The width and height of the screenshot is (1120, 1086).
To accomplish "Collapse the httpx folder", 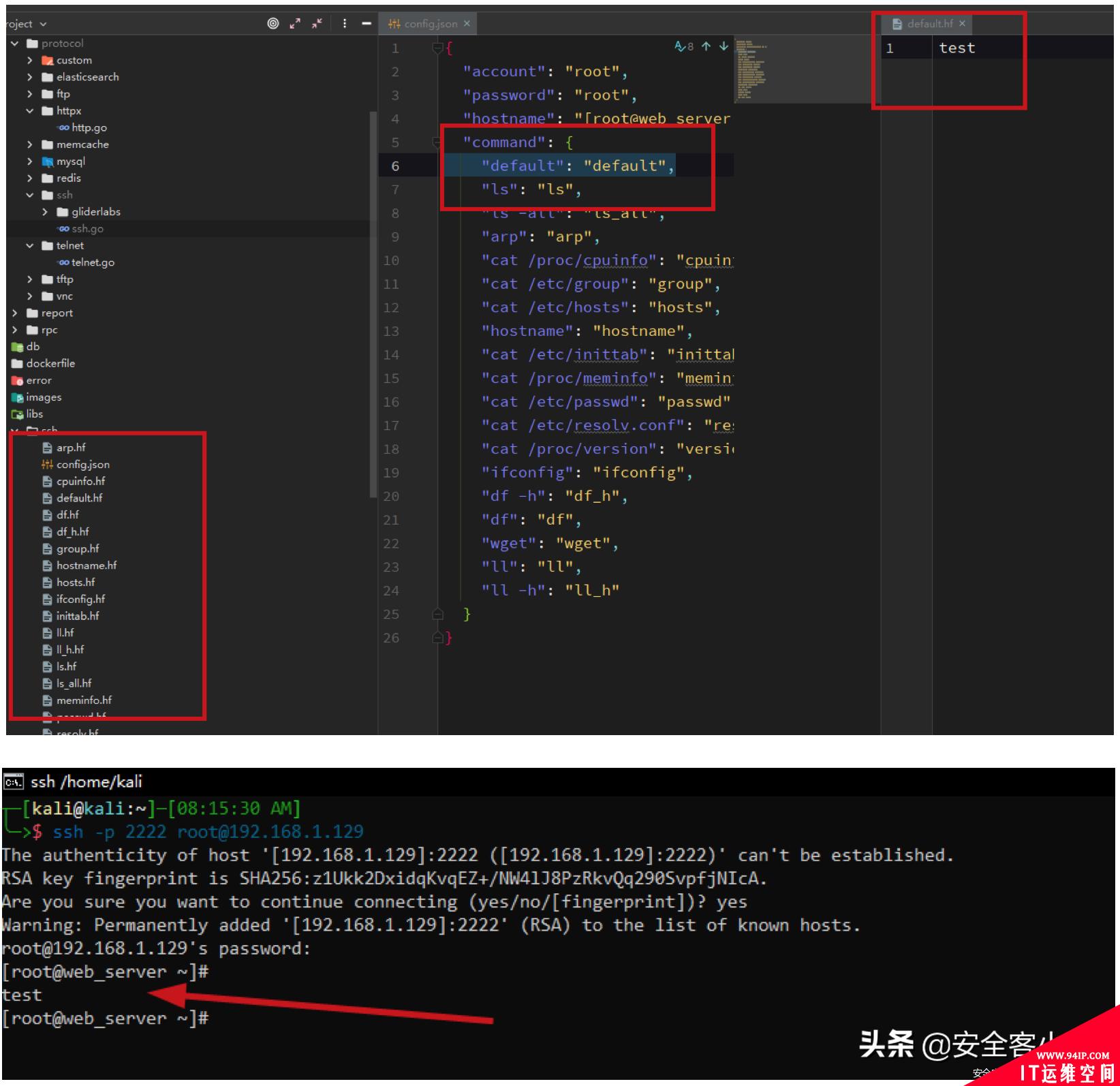I will click(30, 110).
